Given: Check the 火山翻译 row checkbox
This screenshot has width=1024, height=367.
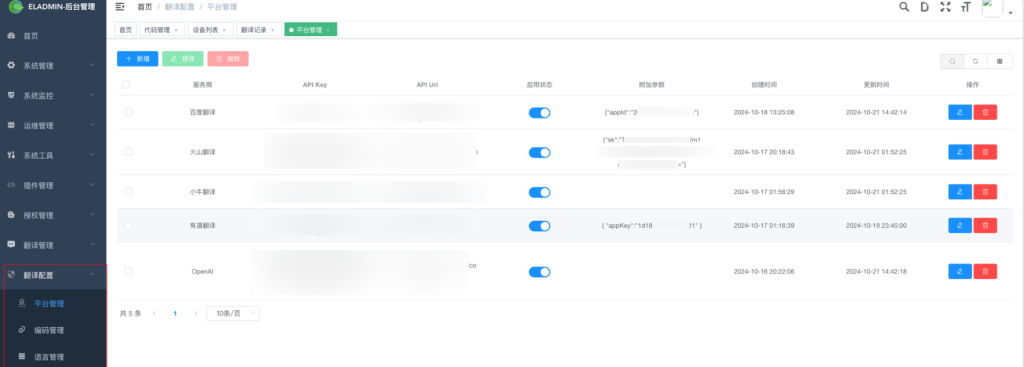Looking at the screenshot, I should click(x=128, y=152).
